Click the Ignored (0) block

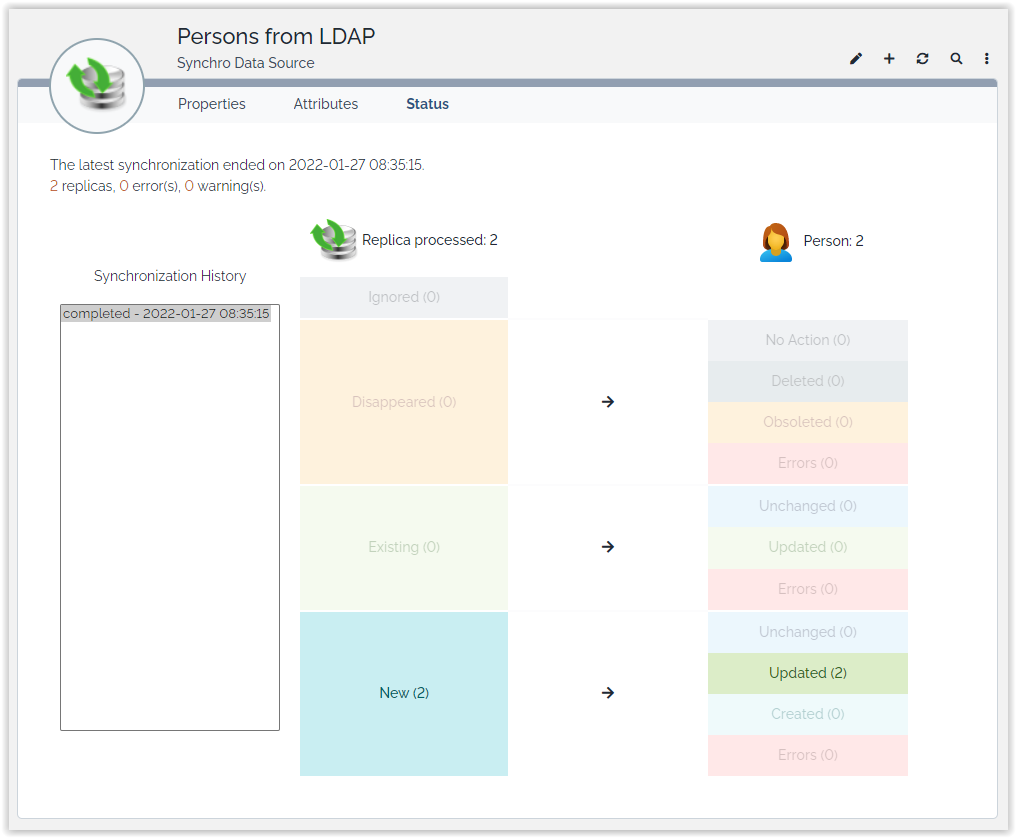coord(404,297)
